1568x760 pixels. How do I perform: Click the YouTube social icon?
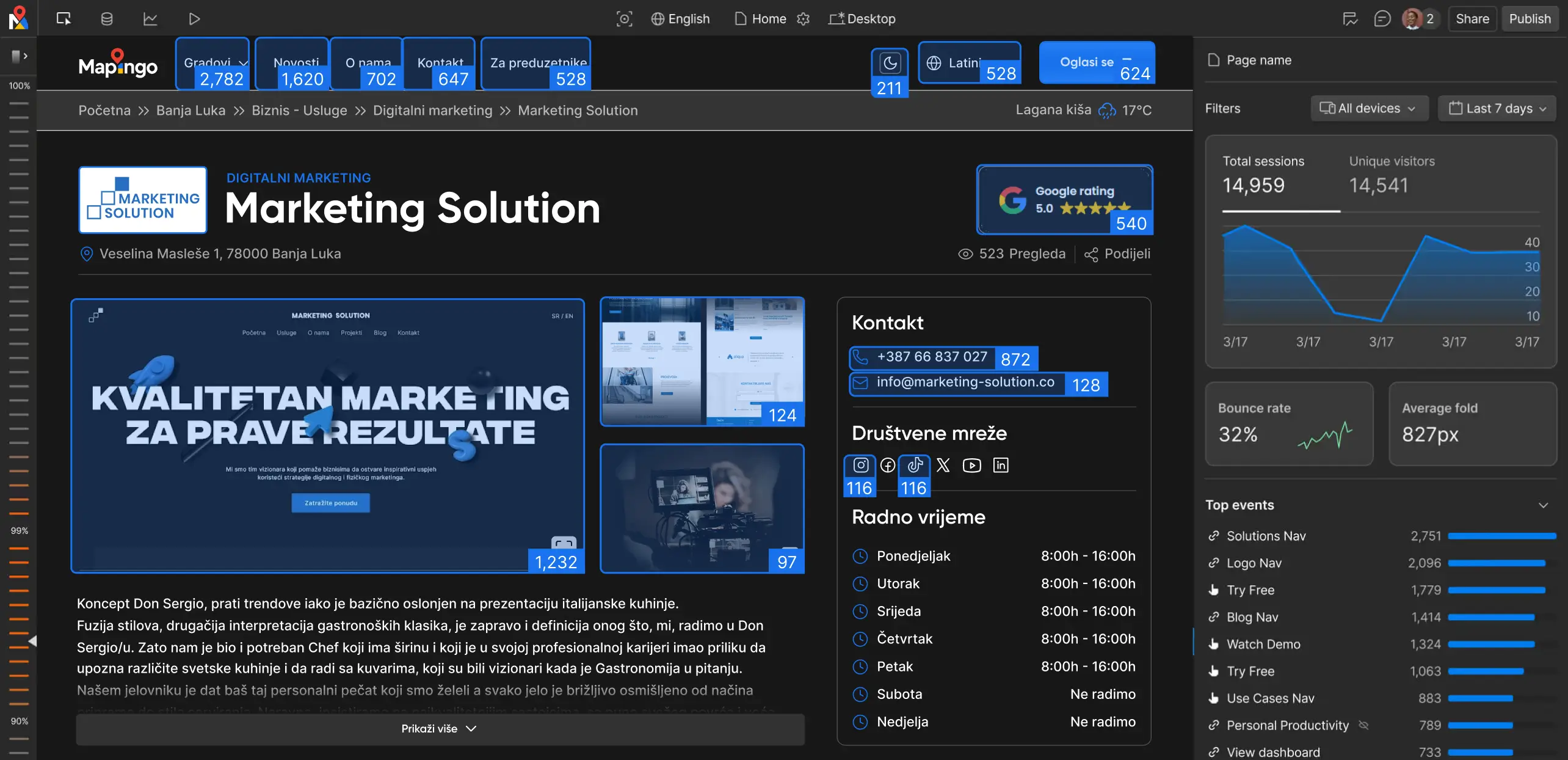click(971, 466)
